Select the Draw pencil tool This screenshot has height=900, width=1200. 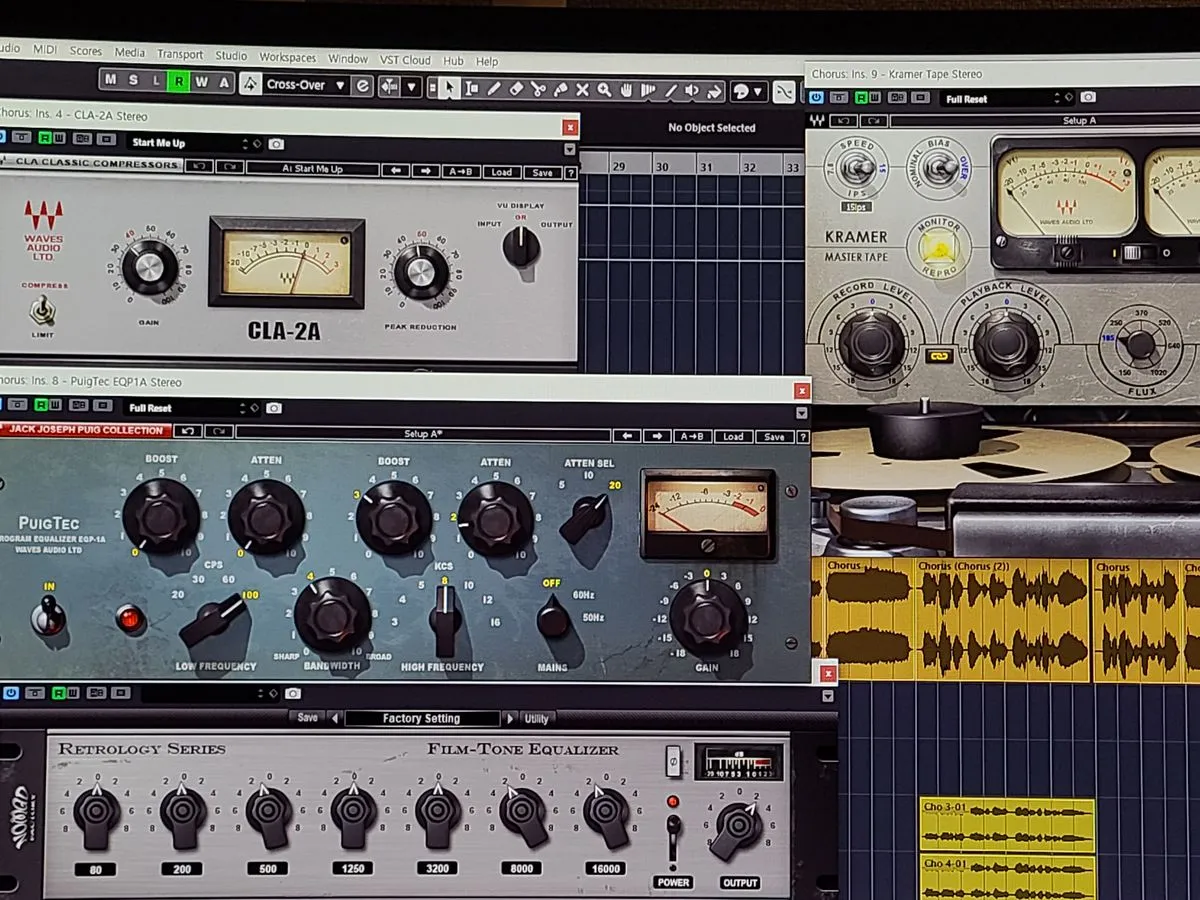pyautogui.click(x=494, y=89)
